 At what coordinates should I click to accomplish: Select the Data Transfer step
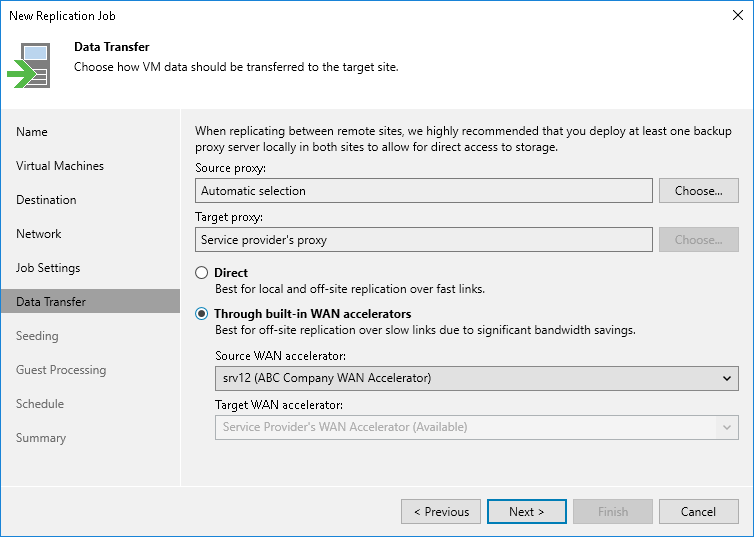click(x=51, y=302)
